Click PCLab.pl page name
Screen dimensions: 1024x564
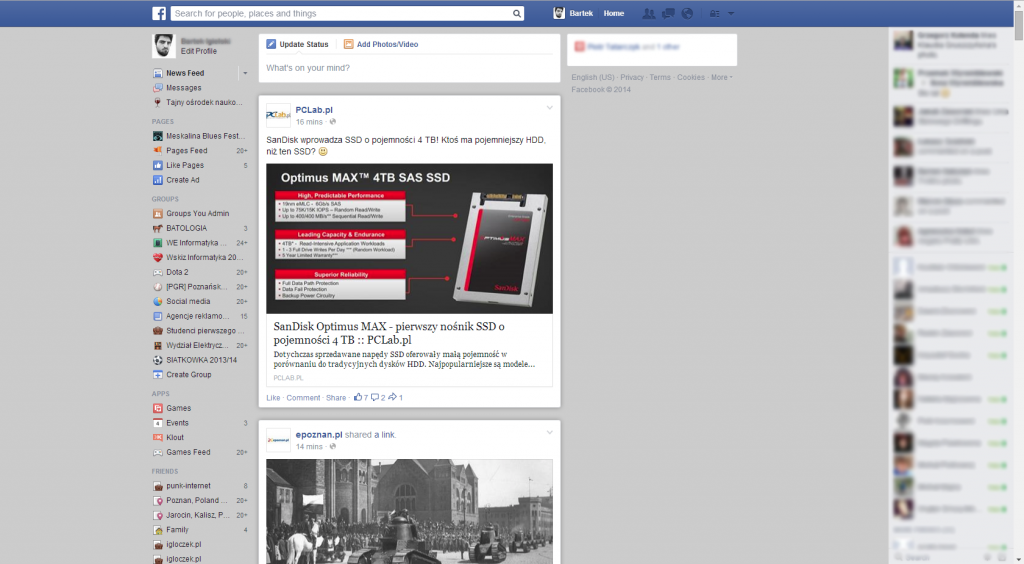(314, 110)
